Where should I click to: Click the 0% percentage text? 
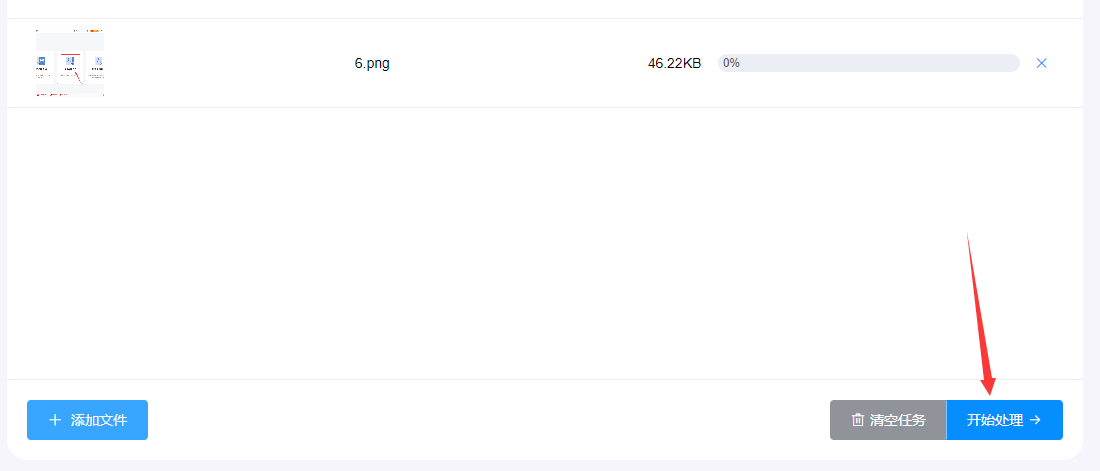pos(731,63)
